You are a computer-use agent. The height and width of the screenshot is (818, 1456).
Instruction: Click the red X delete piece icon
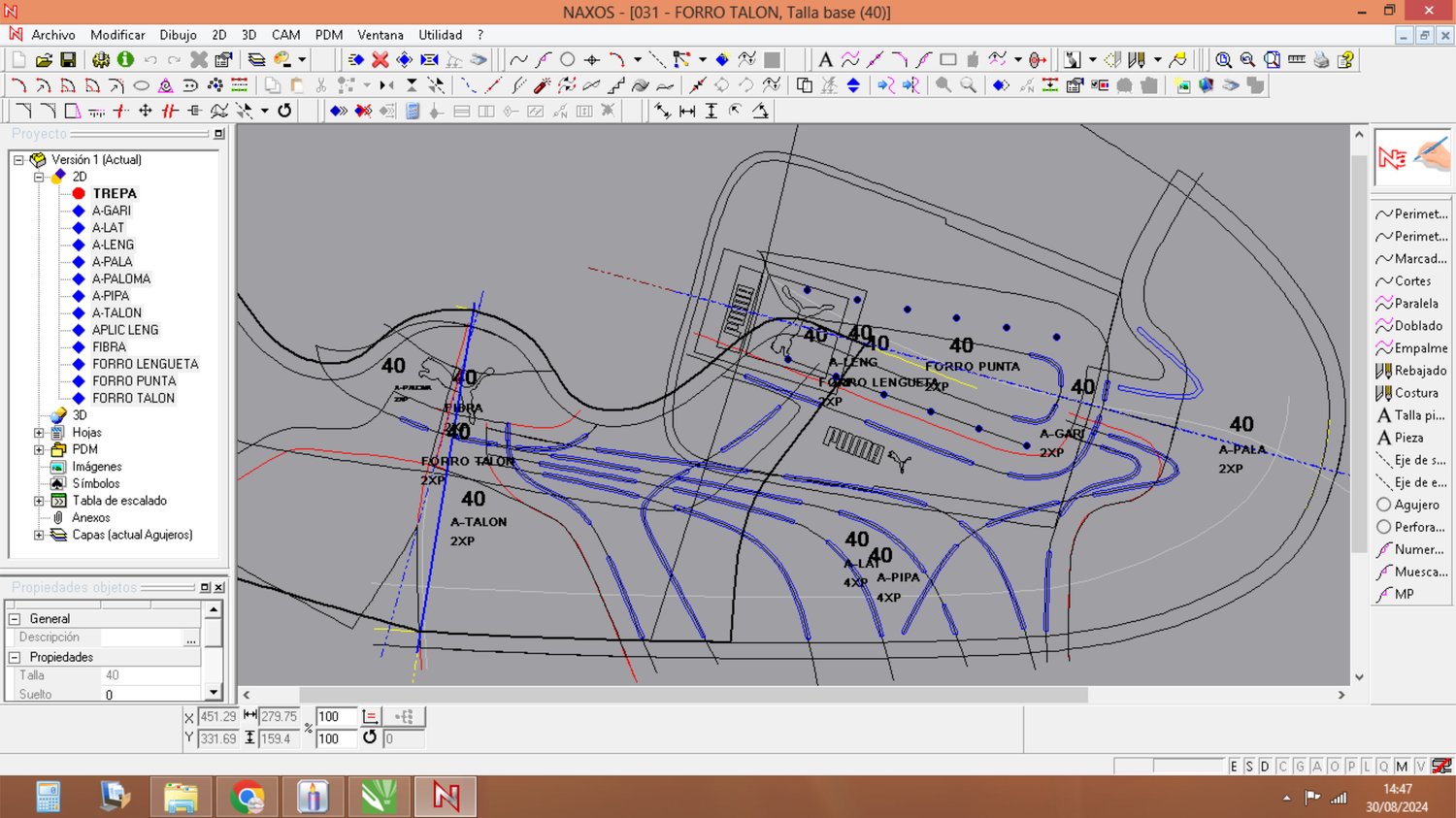381,60
